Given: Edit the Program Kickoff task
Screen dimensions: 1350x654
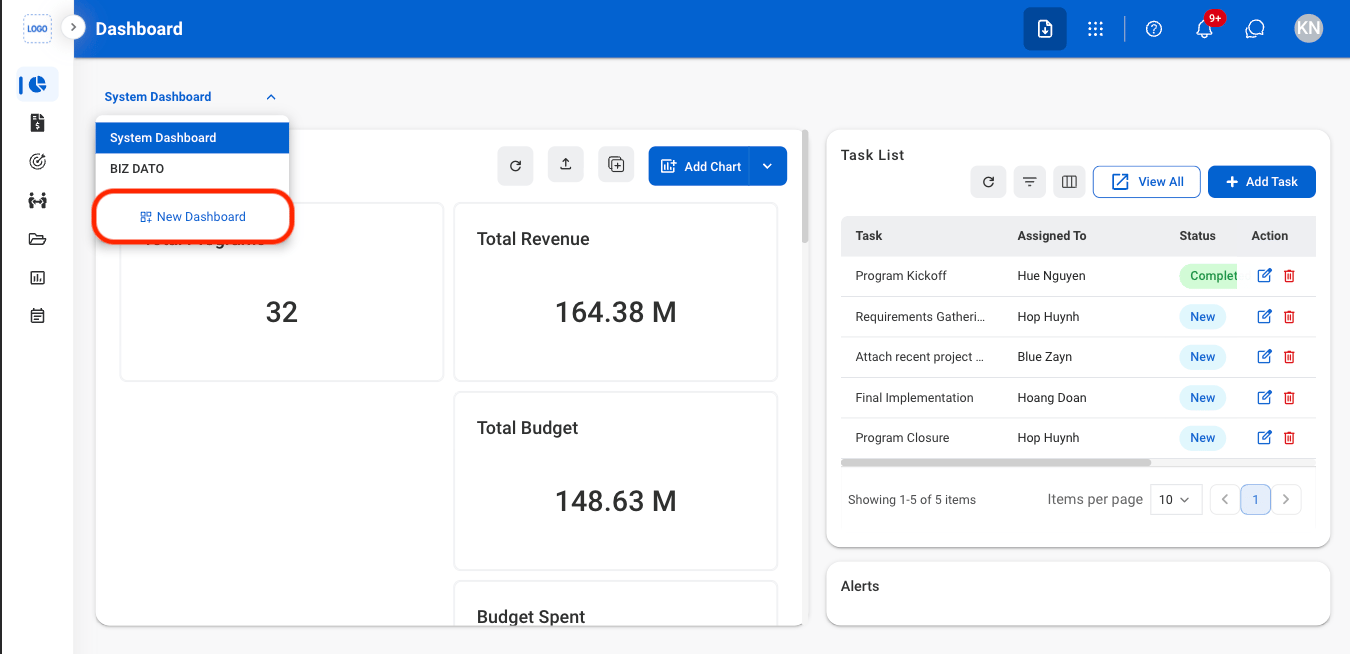Looking at the screenshot, I should pos(1264,276).
